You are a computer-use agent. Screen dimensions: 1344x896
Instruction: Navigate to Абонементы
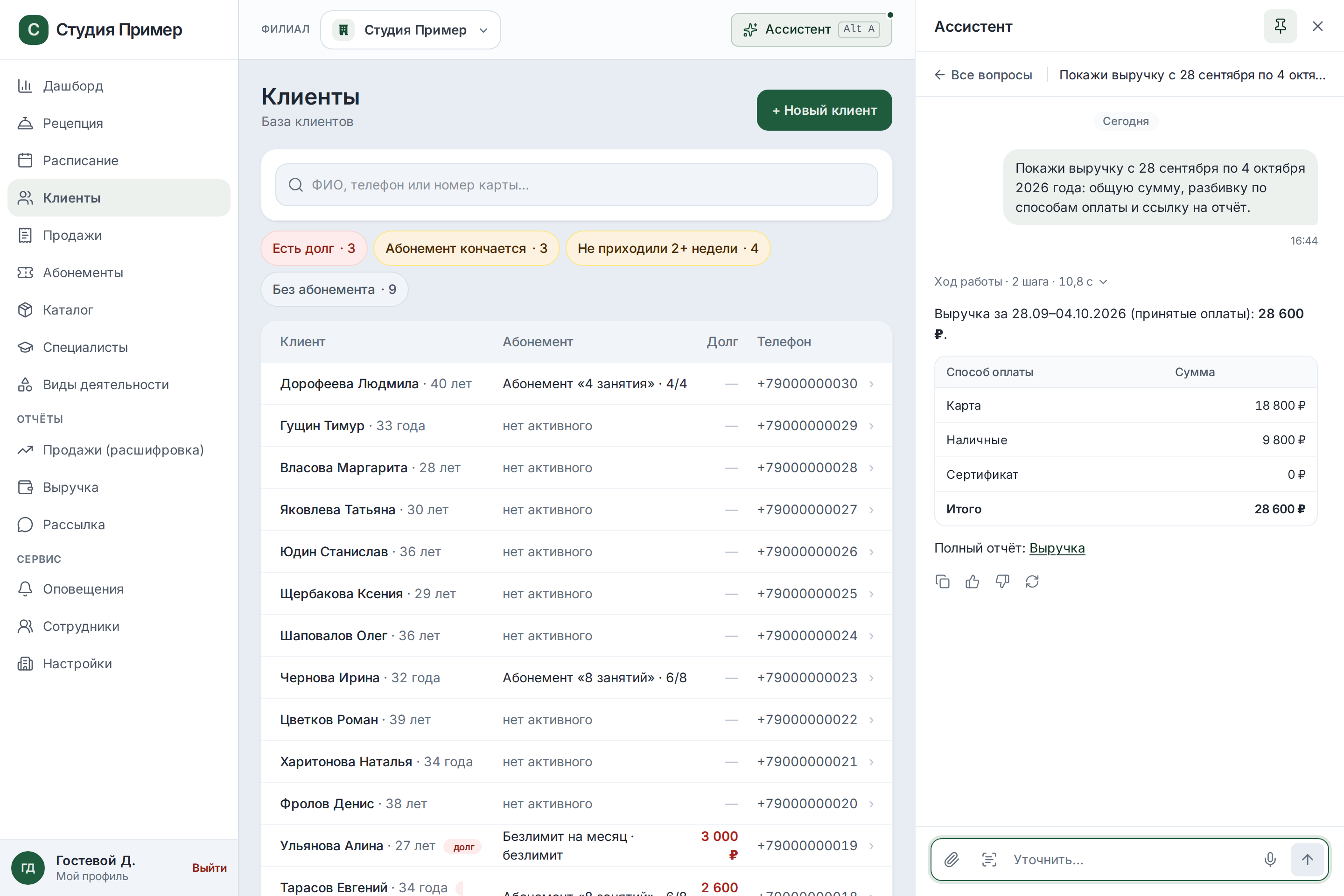[119, 273]
